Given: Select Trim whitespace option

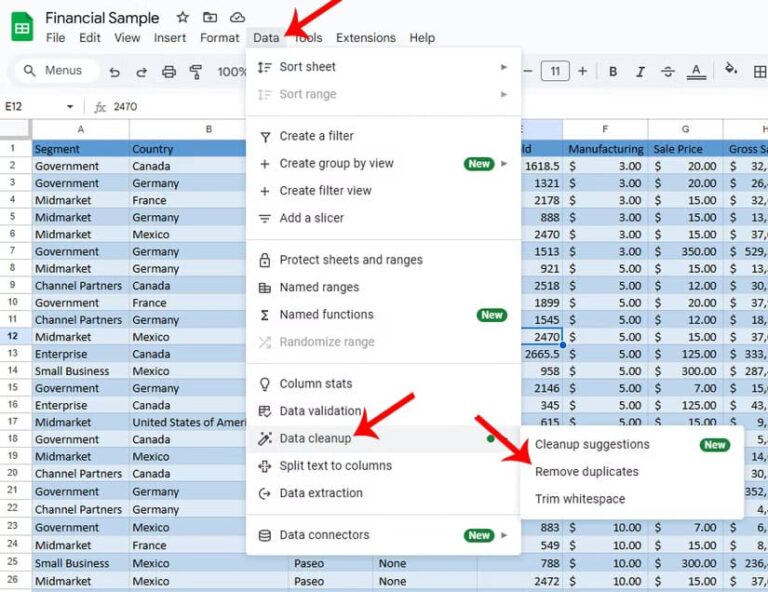Looking at the screenshot, I should [580, 499].
